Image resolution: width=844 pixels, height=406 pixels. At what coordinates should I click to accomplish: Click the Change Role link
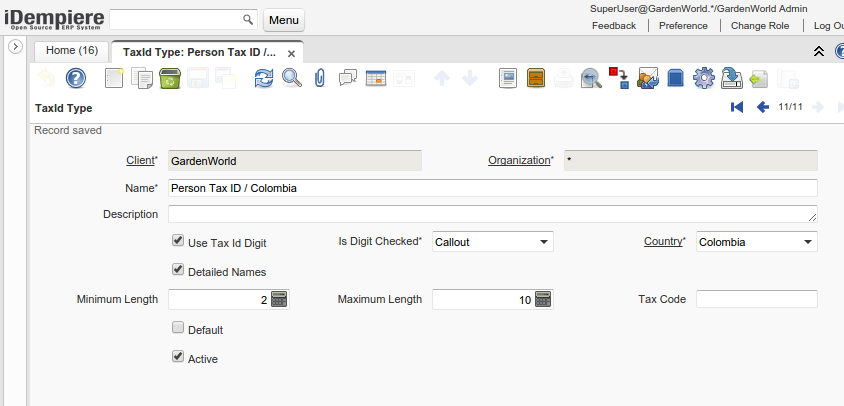[x=759, y=26]
